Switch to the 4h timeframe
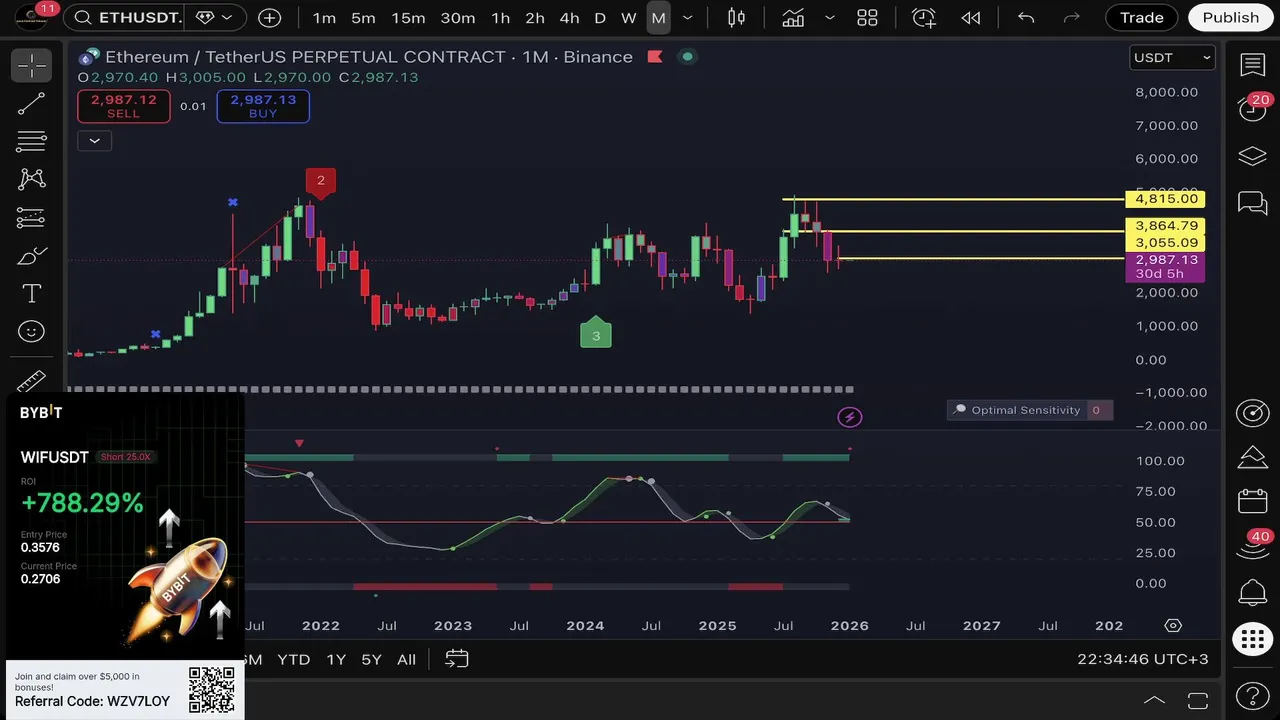The image size is (1280, 720). tap(569, 18)
